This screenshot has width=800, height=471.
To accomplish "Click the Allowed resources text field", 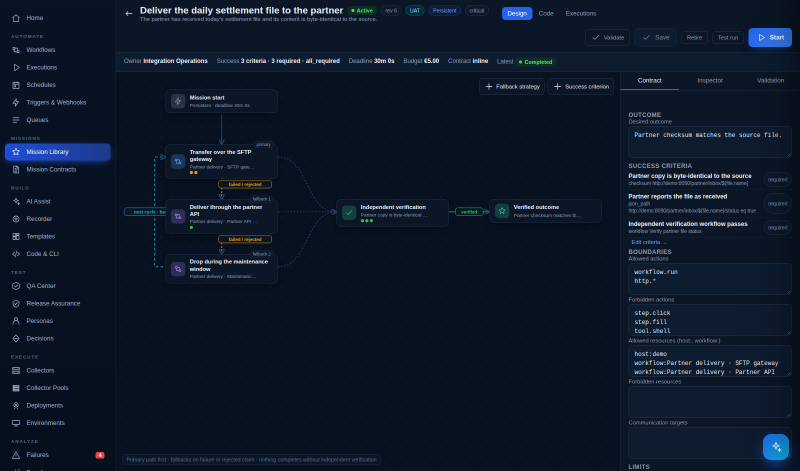I will point(710,361).
